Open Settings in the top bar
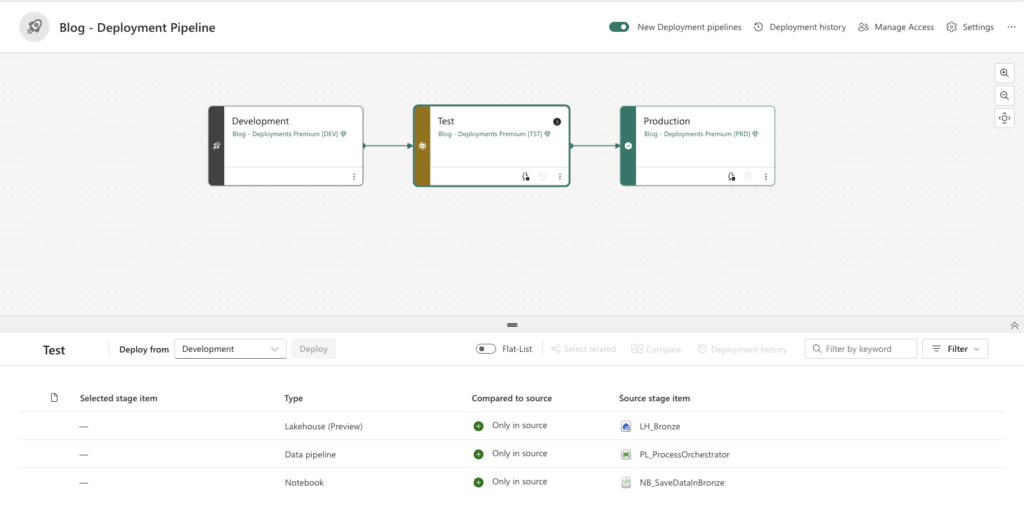1024x505 pixels. tap(969, 27)
